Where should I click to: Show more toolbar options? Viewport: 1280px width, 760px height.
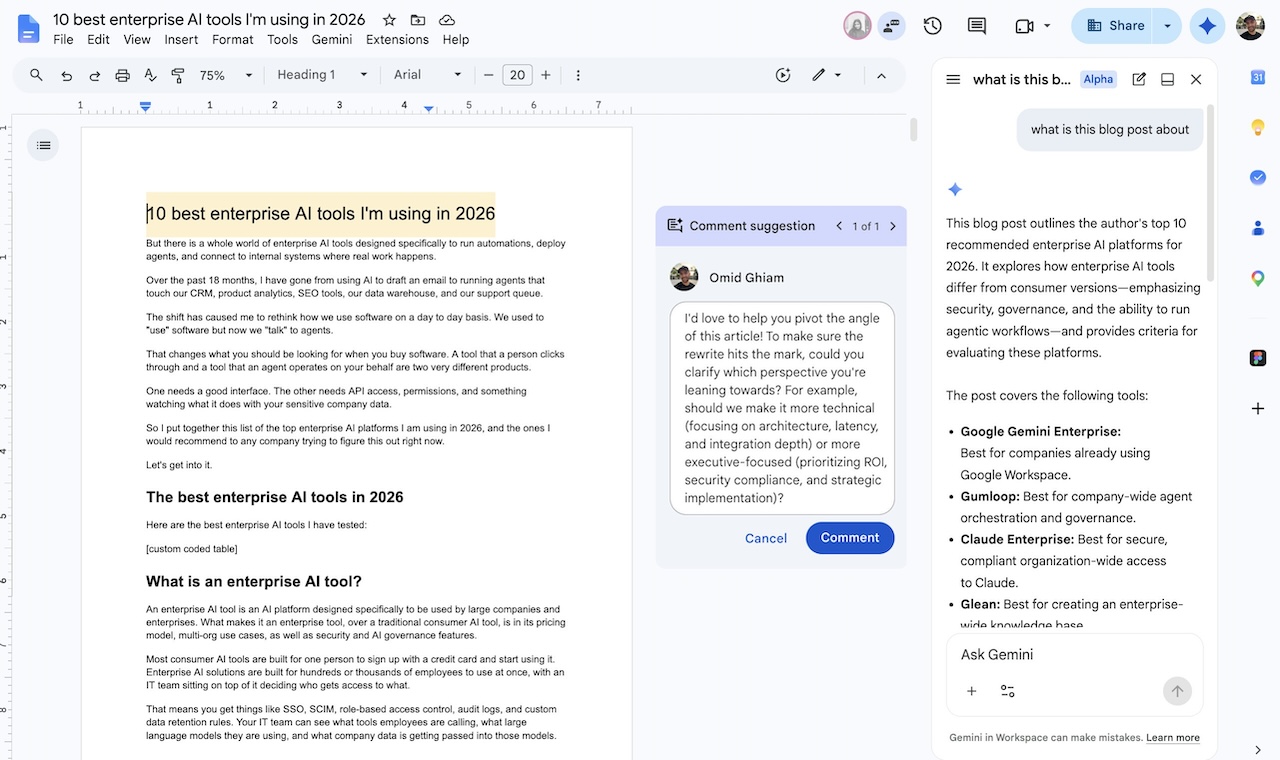point(578,75)
